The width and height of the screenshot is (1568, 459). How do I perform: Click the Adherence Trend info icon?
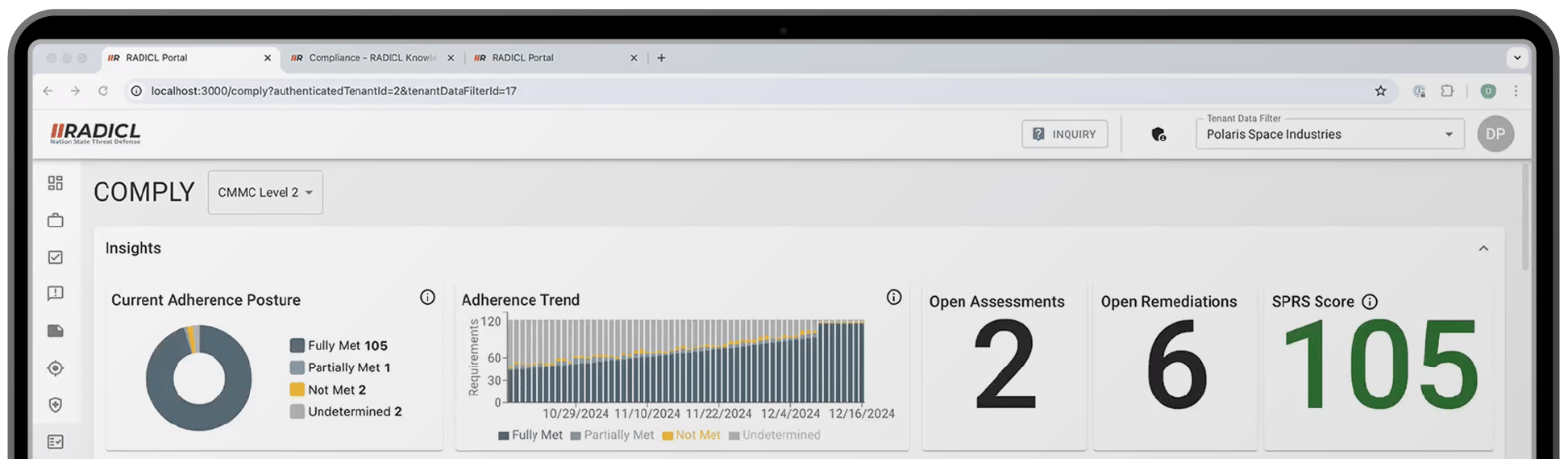click(x=893, y=298)
